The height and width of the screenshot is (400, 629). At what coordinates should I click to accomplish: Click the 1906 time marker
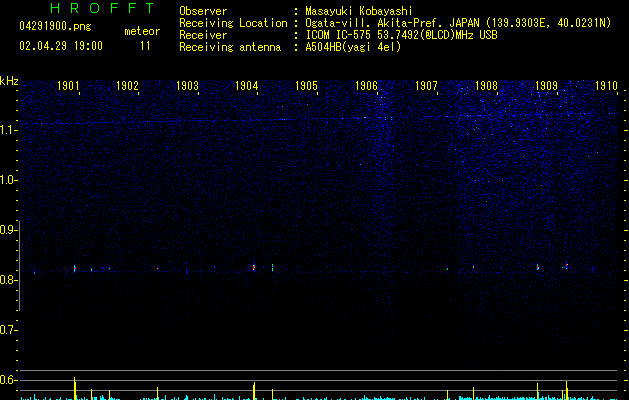366,85
